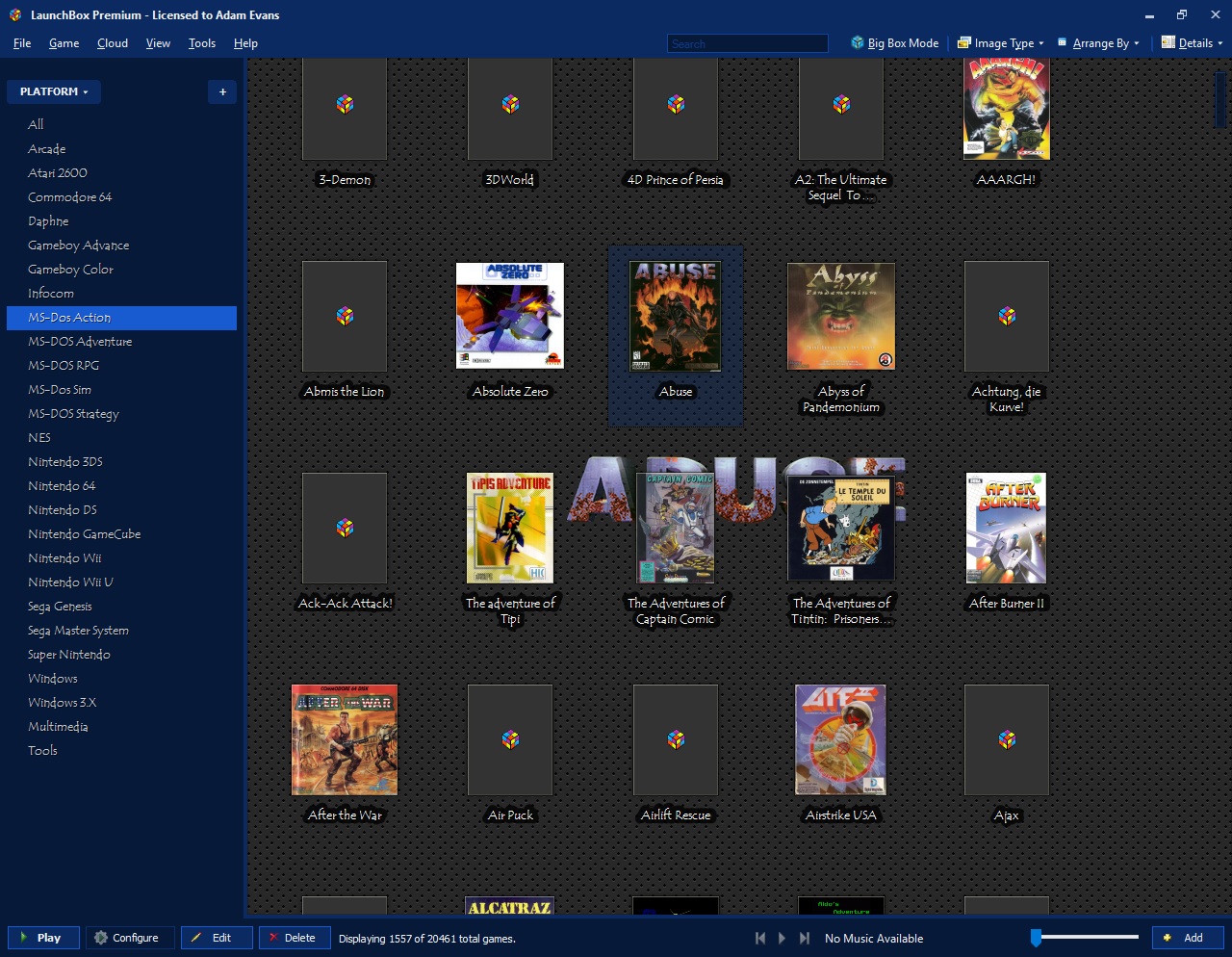Select the Ajax placeholder icon
Viewport: 1232px width, 957px height.
(x=1007, y=739)
